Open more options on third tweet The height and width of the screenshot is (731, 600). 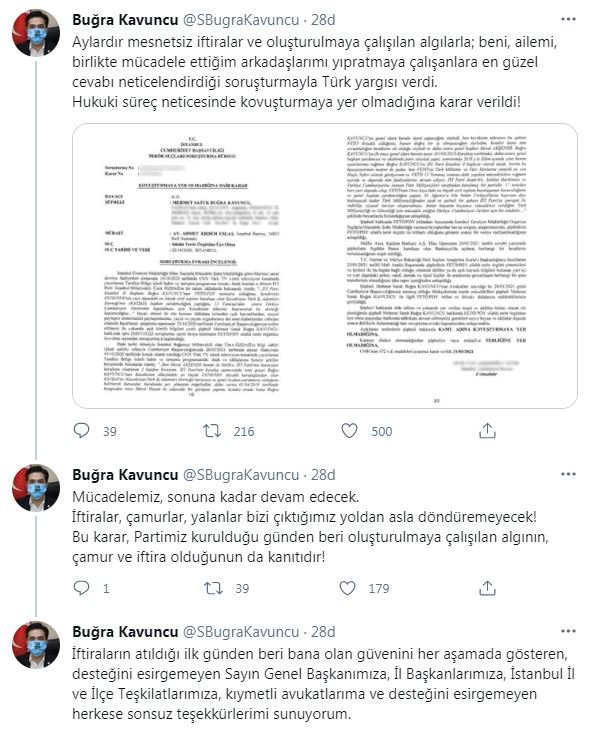[568, 632]
